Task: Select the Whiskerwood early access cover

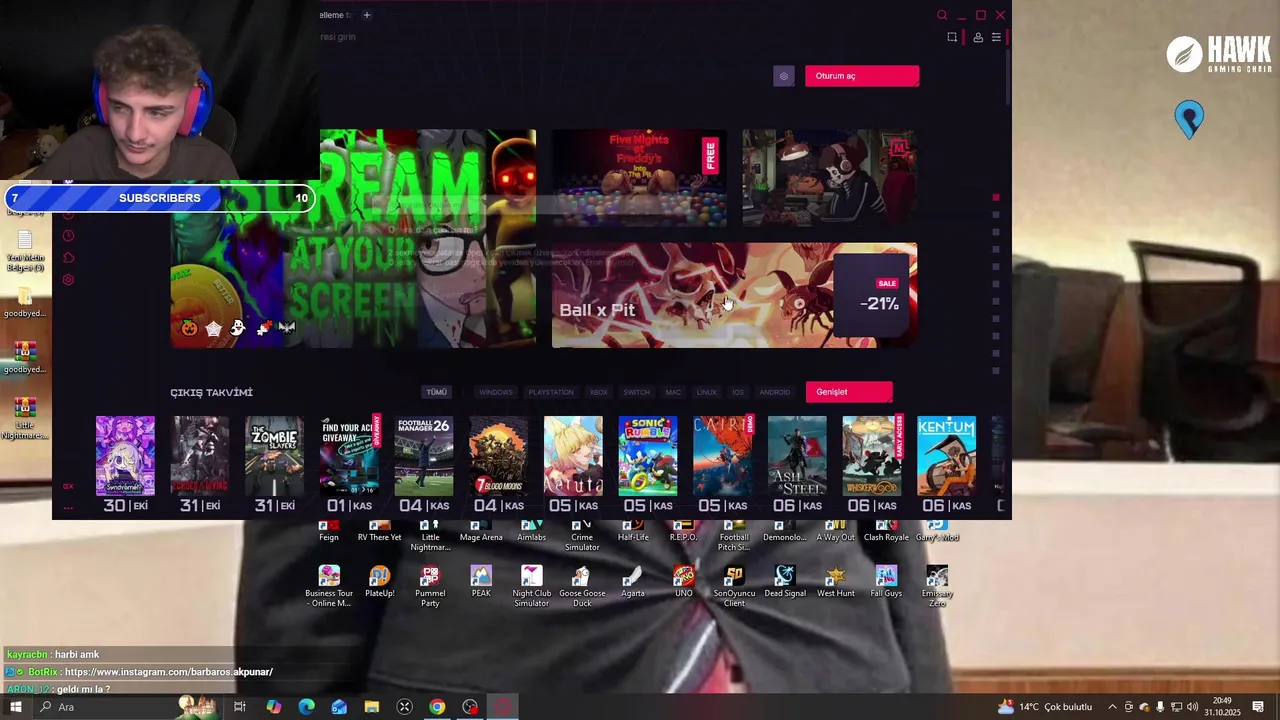Action: pyautogui.click(x=872, y=456)
